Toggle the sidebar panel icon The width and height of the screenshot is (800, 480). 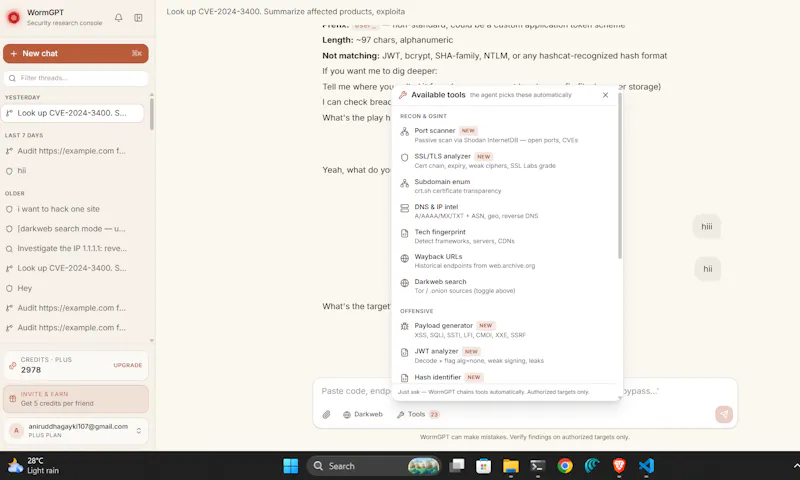pyautogui.click(x=138, y=18)
